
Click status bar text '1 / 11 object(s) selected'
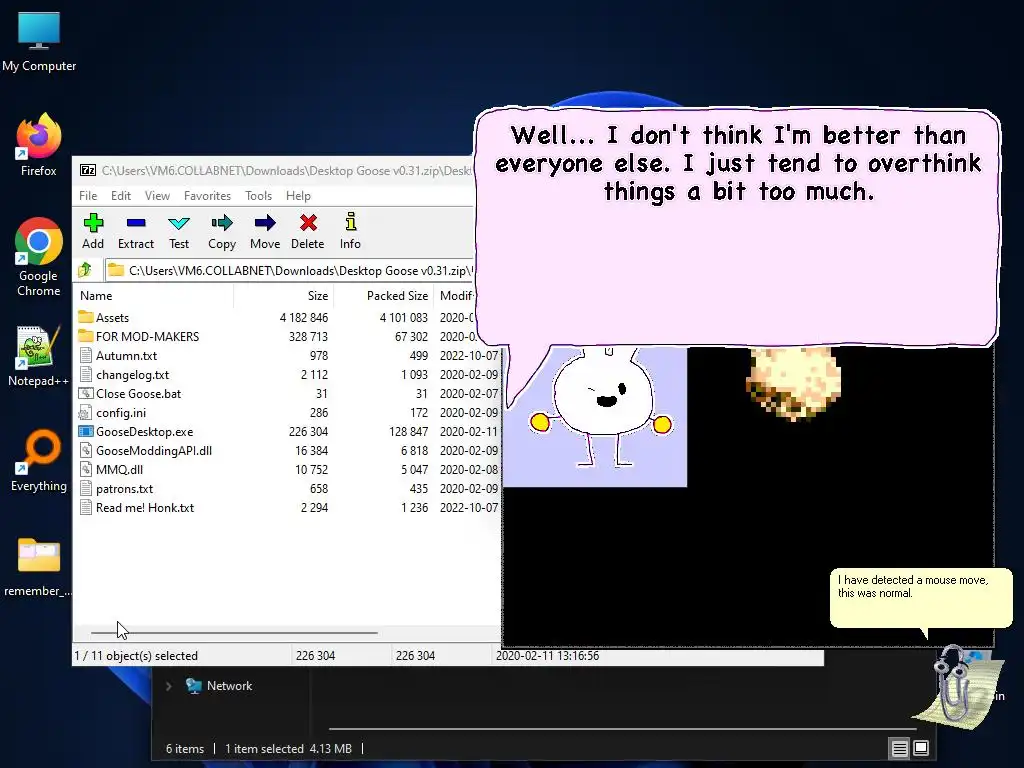136,656
